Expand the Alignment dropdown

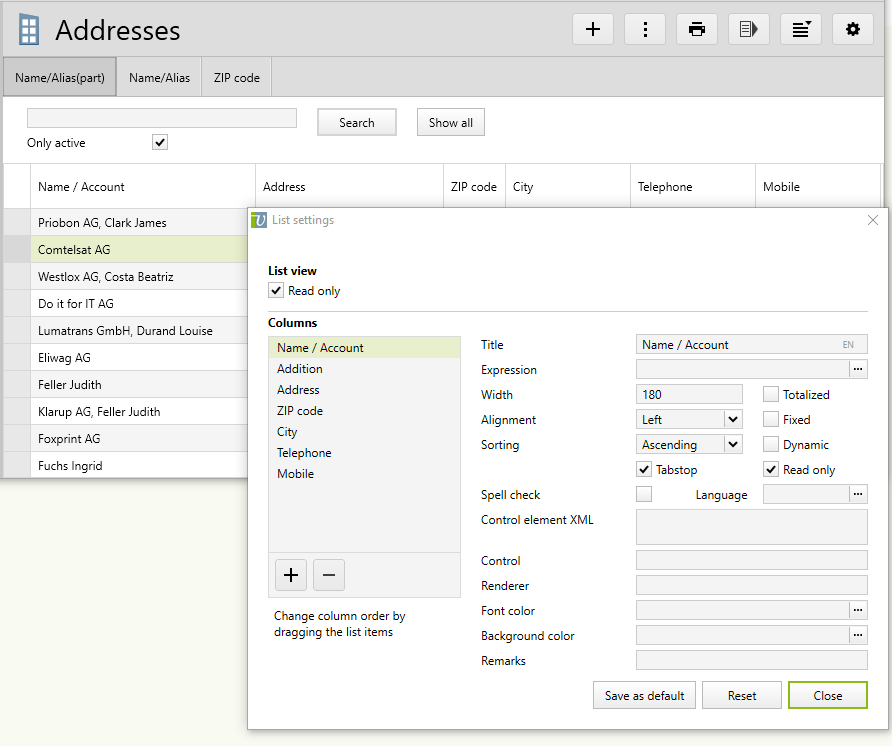732,420
